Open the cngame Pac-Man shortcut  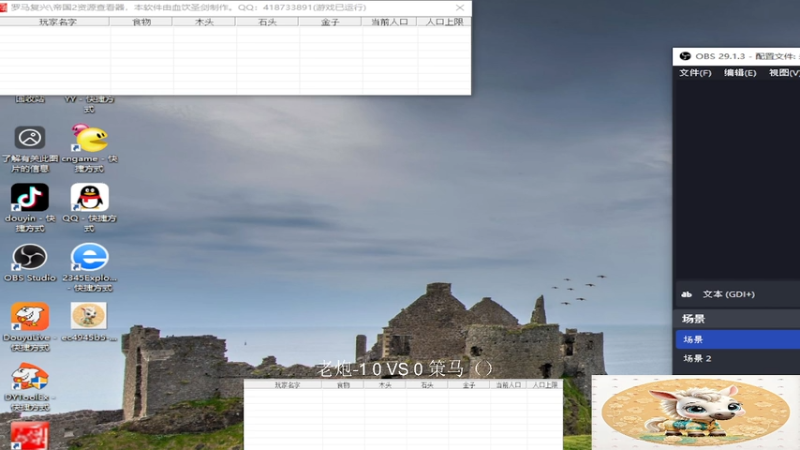coord(89,138)
